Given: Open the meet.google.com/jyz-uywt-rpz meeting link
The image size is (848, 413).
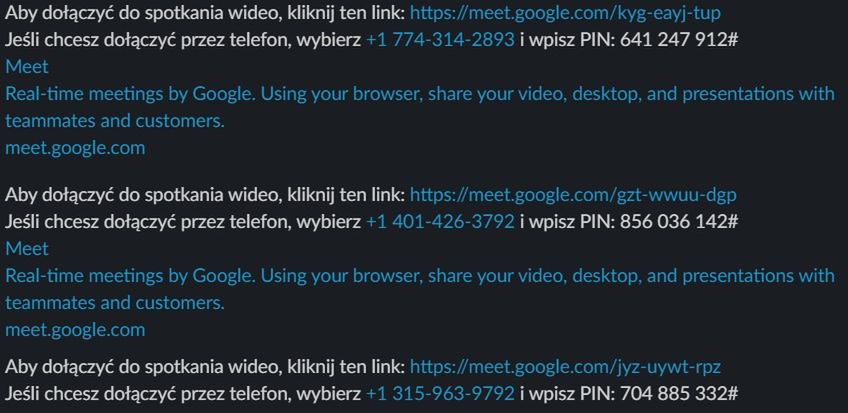Looking at the screenshot, I should coord(565,368).
